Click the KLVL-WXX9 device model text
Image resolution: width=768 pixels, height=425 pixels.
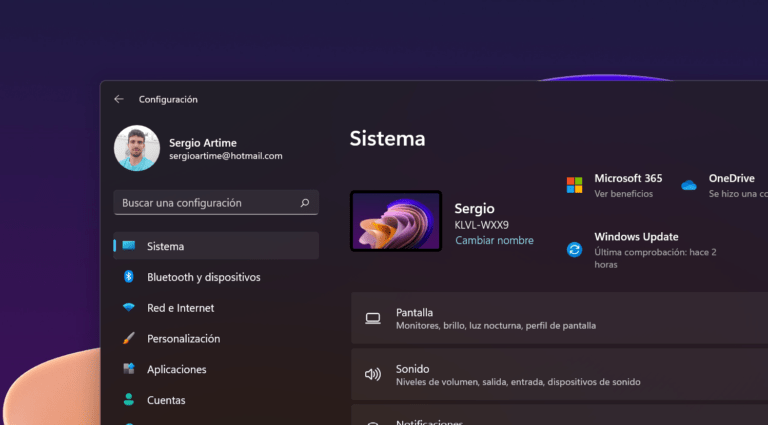481,225
